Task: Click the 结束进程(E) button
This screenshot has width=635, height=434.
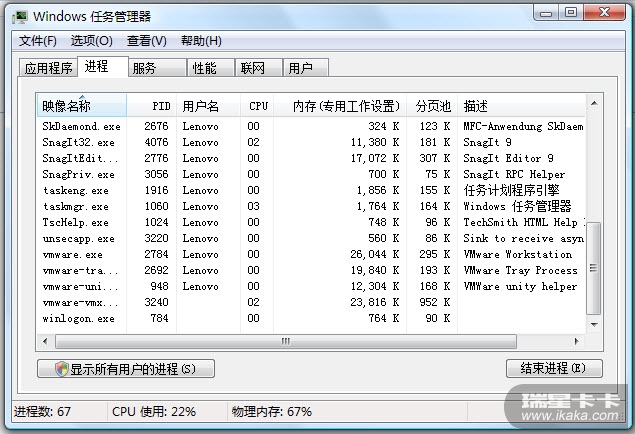Action: click(x=554, y=368)
